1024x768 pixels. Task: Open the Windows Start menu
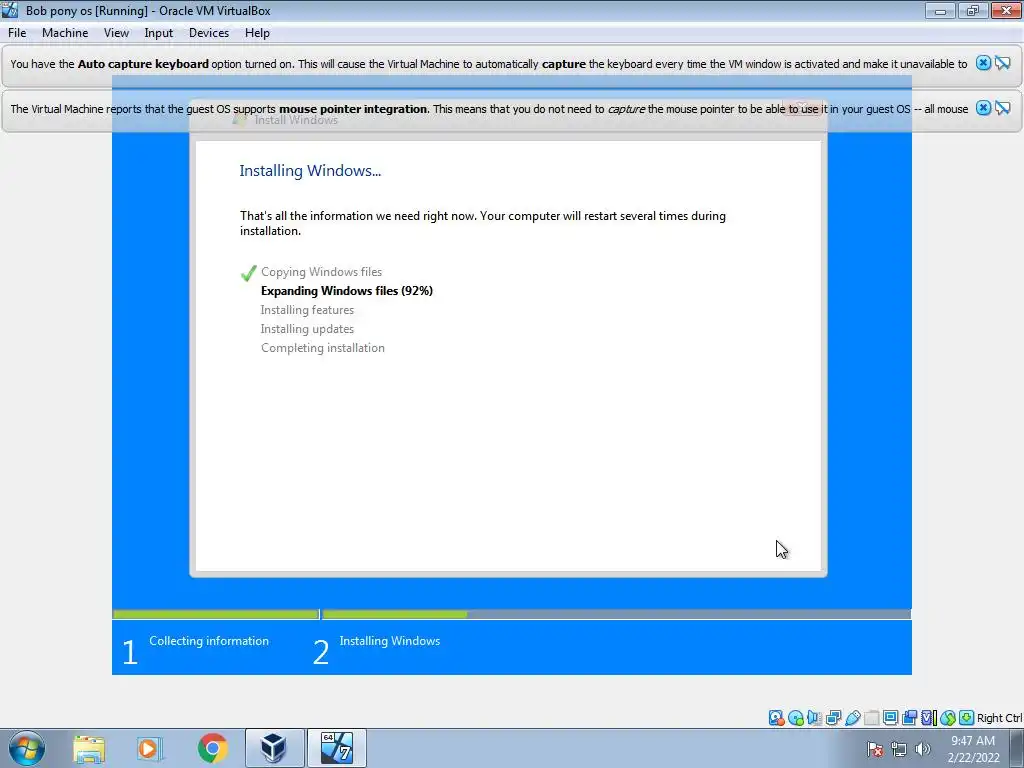point(27,748)
